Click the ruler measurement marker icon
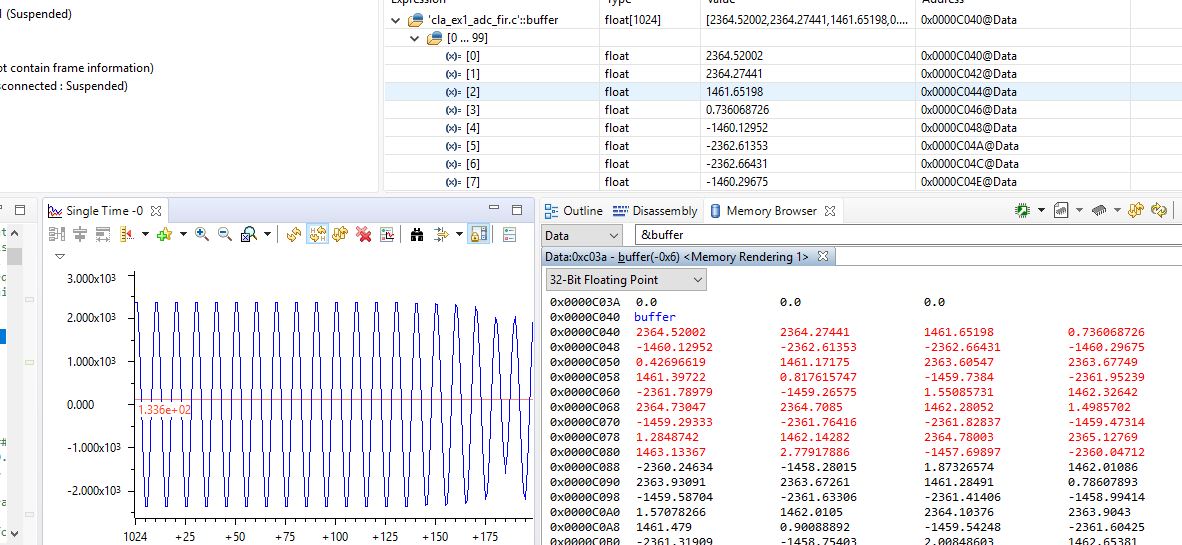The height and width of the screenshot is (545, 1182). point(127,234)
